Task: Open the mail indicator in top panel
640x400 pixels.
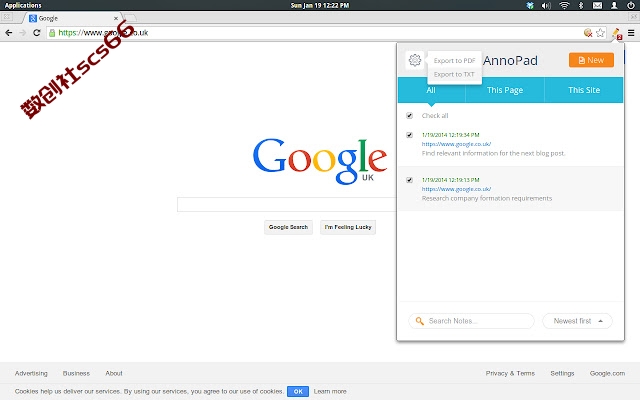Action: [x=597, y=5]
